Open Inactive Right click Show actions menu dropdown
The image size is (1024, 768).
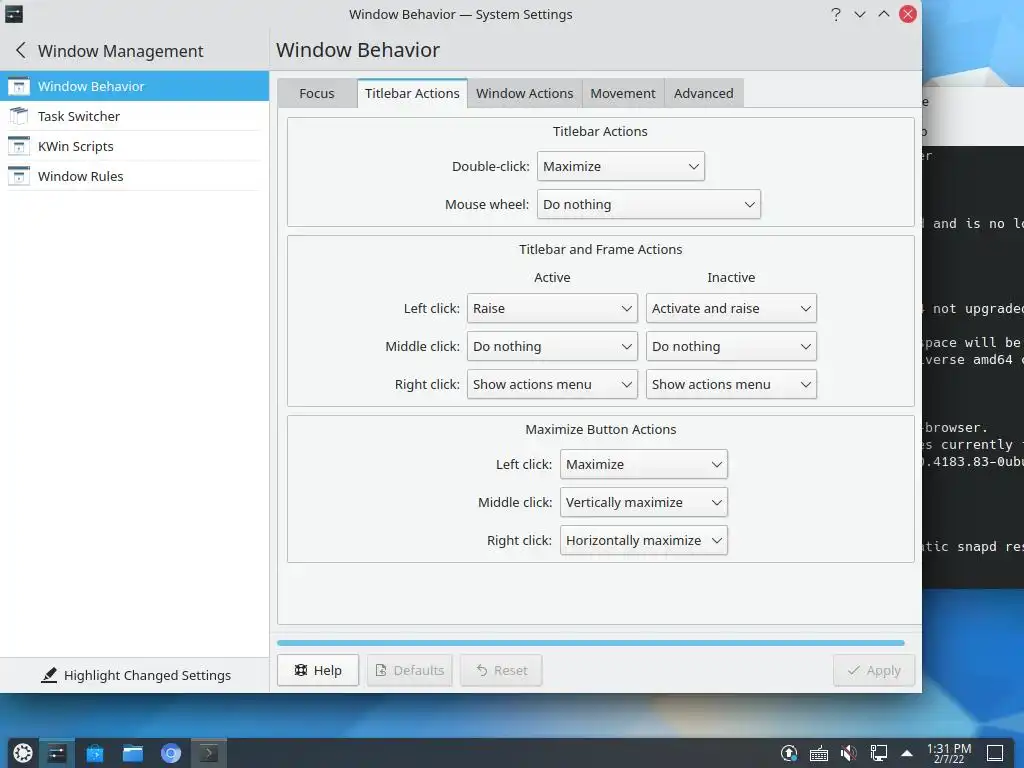[731, 385]
